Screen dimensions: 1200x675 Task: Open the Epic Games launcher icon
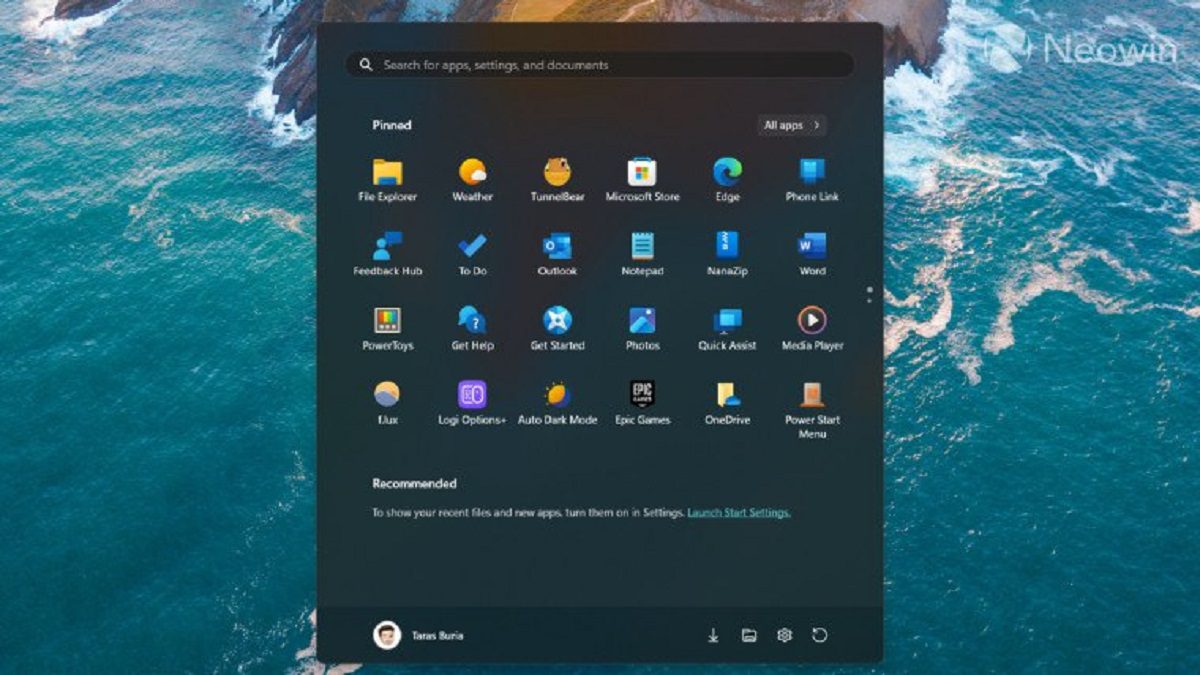642,403
